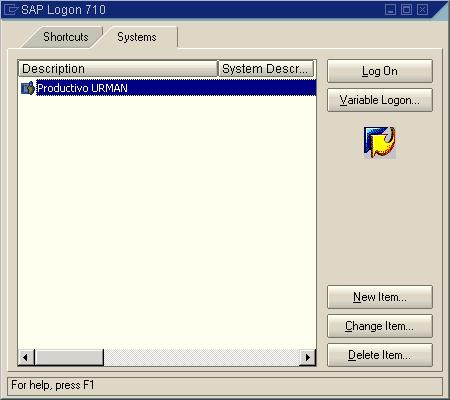Click the horizontal scrollbar right arrow
450x400 pixels.
coord(308,357)
